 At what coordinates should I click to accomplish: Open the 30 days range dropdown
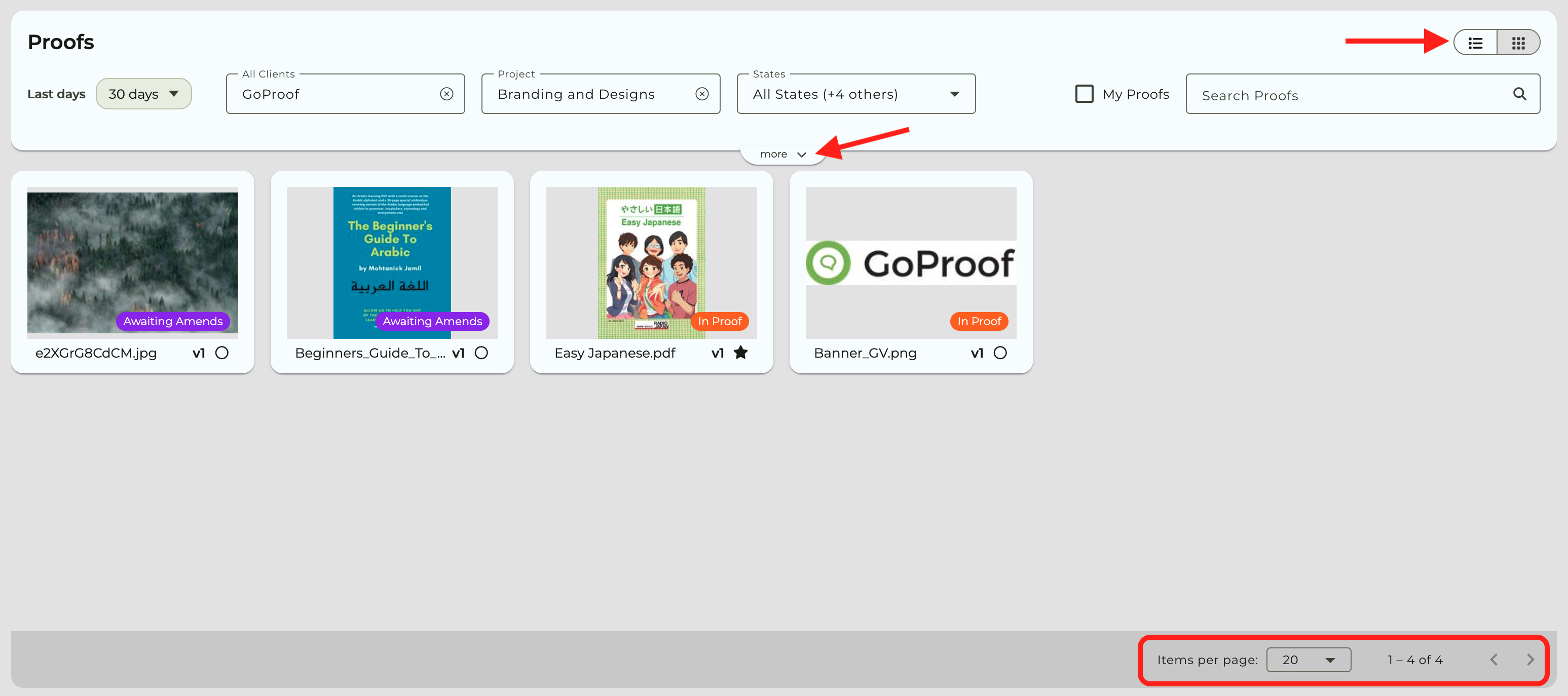(x=143, y=94)
